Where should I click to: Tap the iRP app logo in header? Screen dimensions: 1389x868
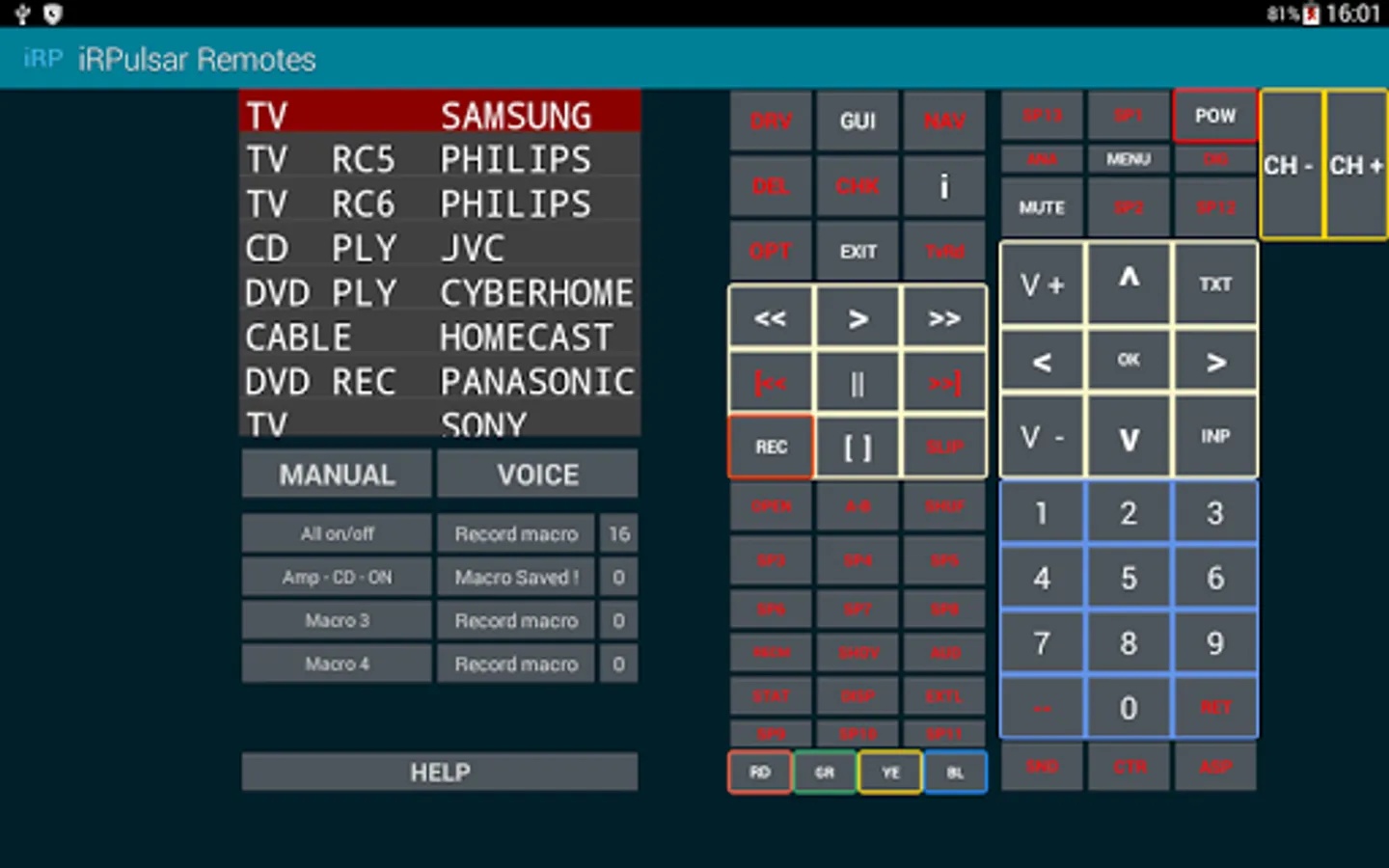coord(42,59)
